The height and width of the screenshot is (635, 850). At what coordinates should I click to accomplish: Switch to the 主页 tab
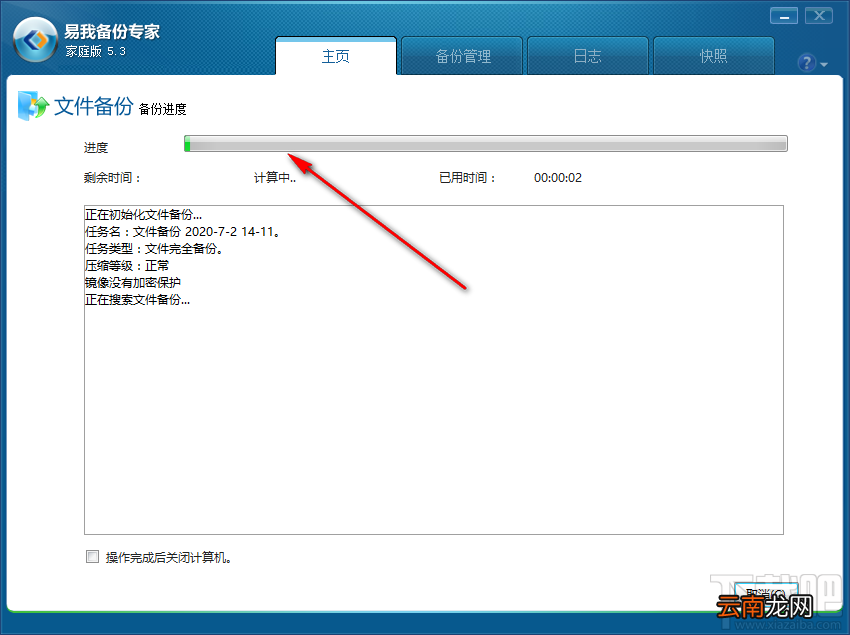point(336,56)
